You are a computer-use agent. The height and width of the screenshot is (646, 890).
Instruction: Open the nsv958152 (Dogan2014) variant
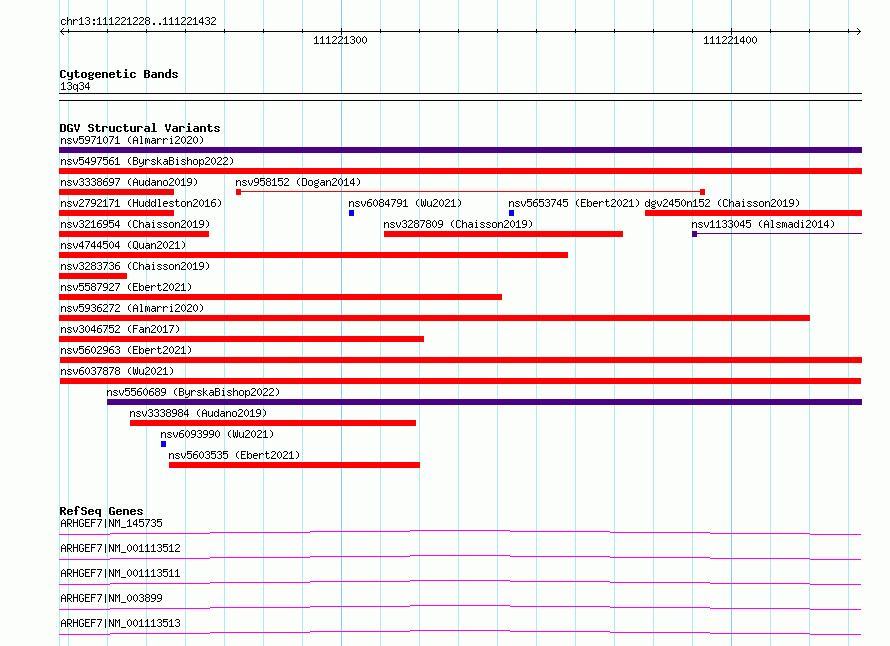coord(298,182)
